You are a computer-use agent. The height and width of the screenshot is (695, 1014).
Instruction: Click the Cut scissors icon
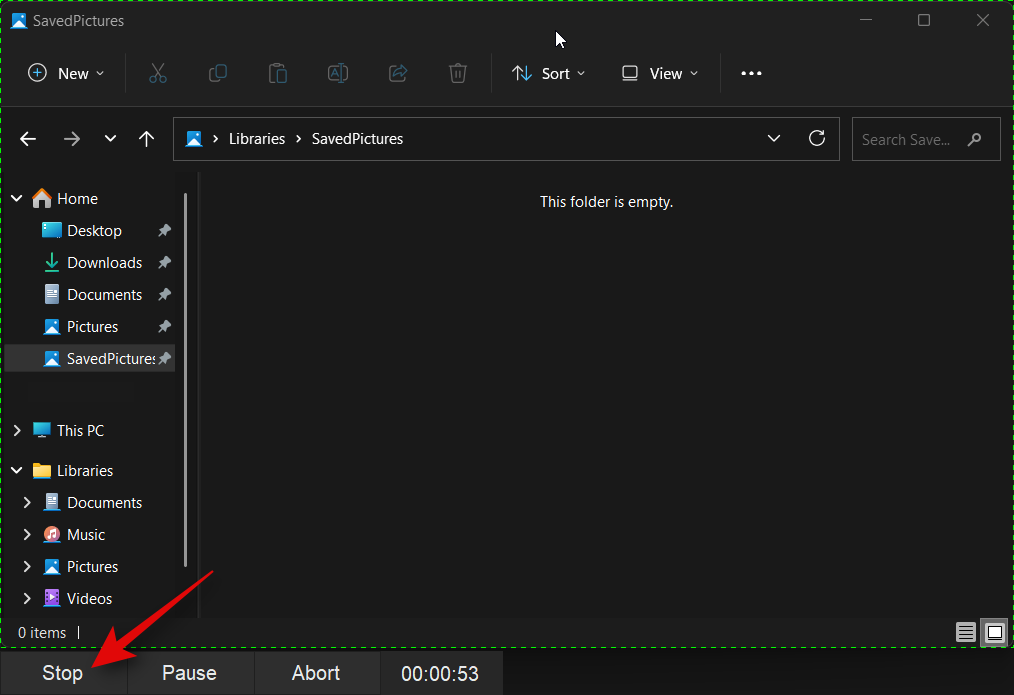pyautogui.click(x=157, y=73)
